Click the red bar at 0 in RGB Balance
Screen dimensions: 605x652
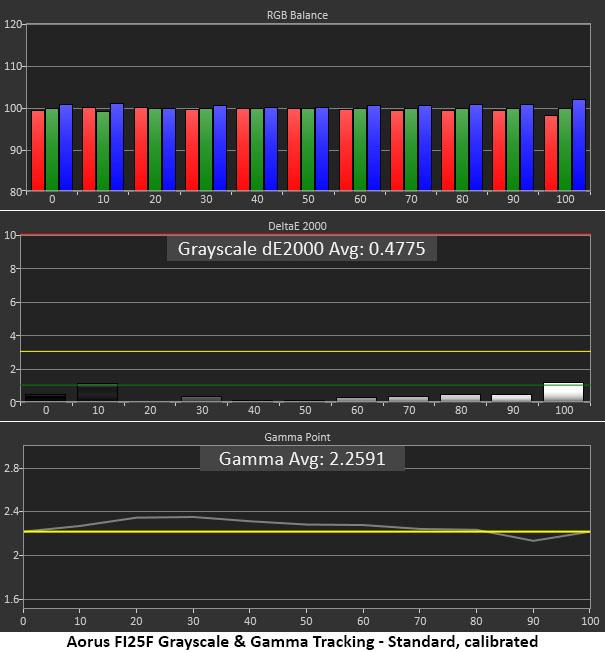click(x=38, y=151)
